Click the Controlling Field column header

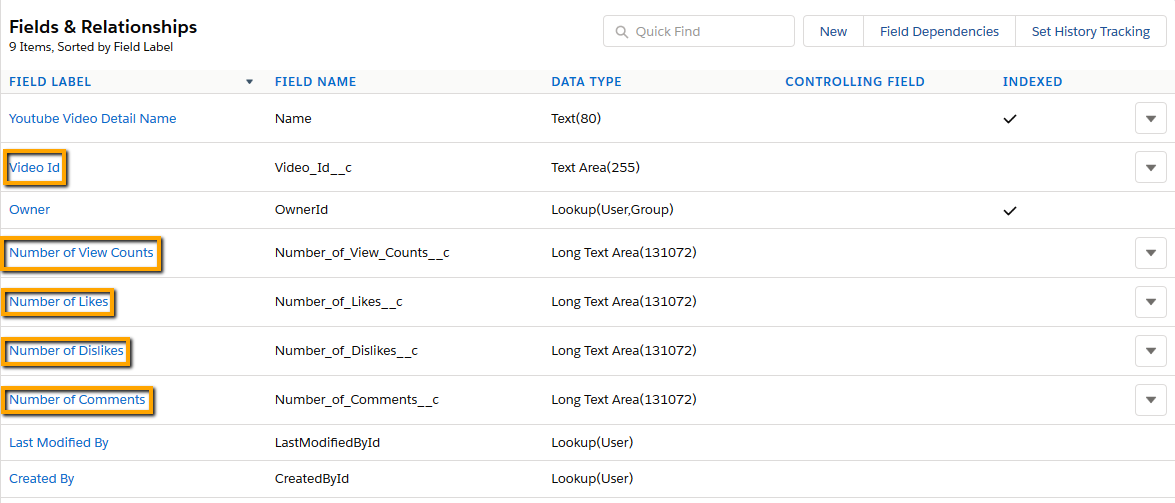pyautogui.click(x=855, y=82)
